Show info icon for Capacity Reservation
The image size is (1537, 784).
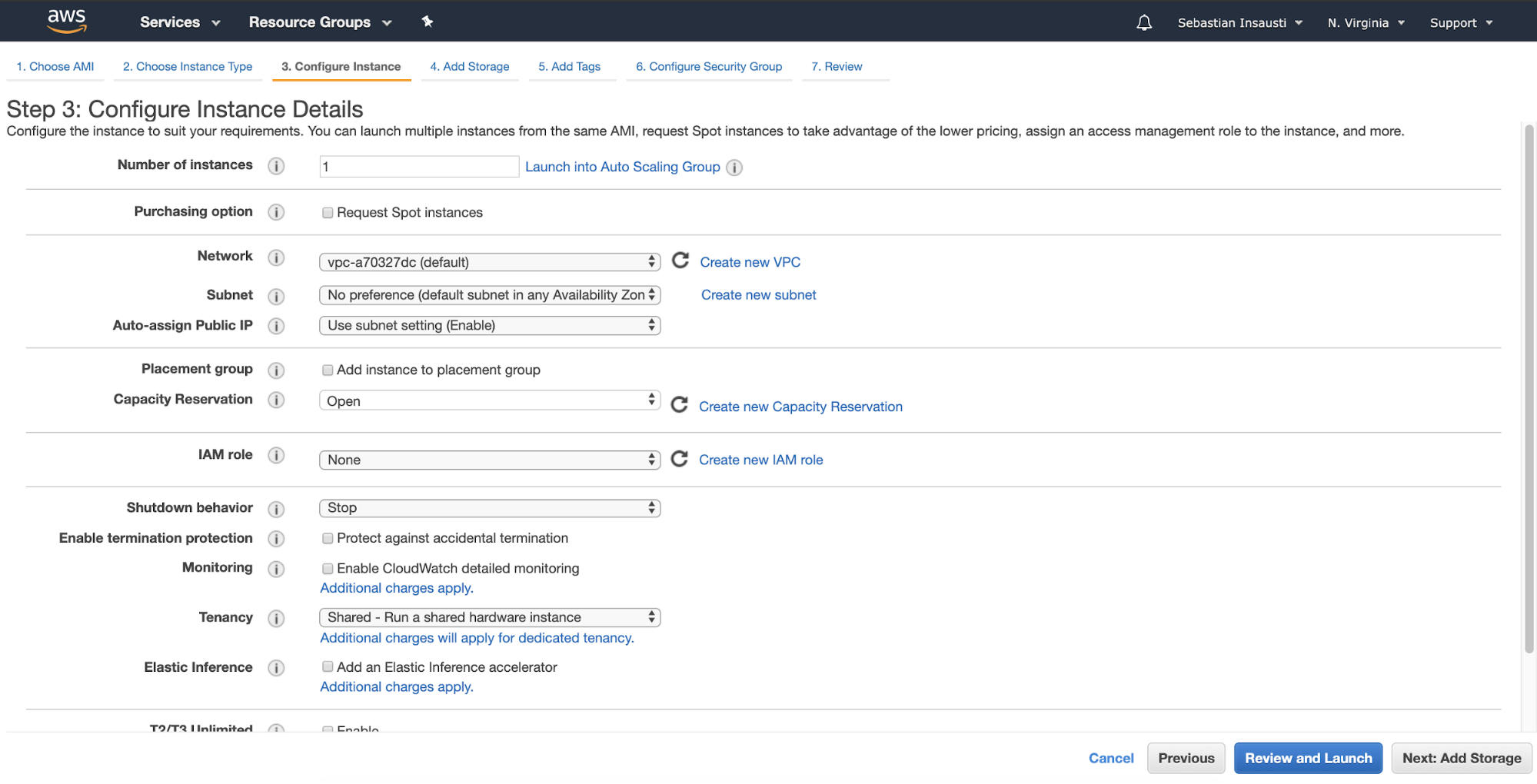tap(276, 400)
